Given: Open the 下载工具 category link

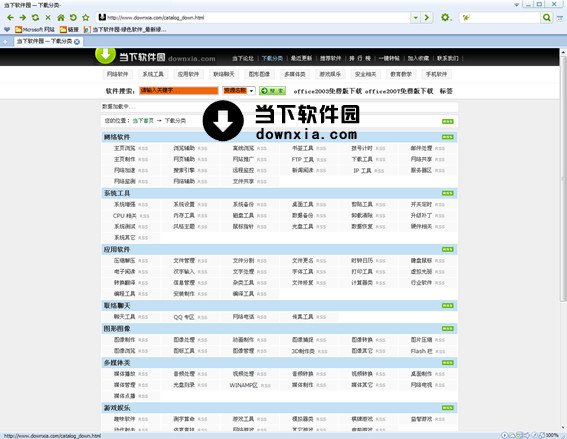Looking at the screenshot, I should (x=362, y=159).
